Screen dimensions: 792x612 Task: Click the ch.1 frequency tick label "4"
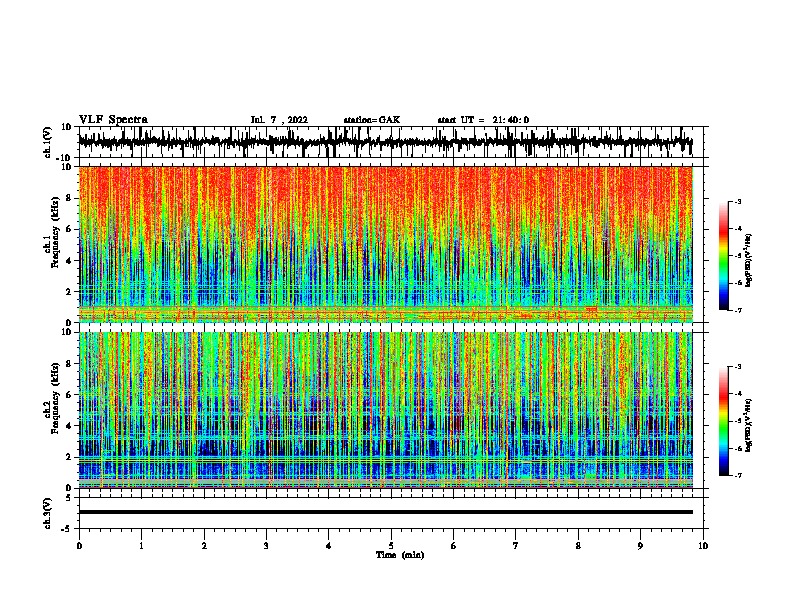tap(69, 261)
